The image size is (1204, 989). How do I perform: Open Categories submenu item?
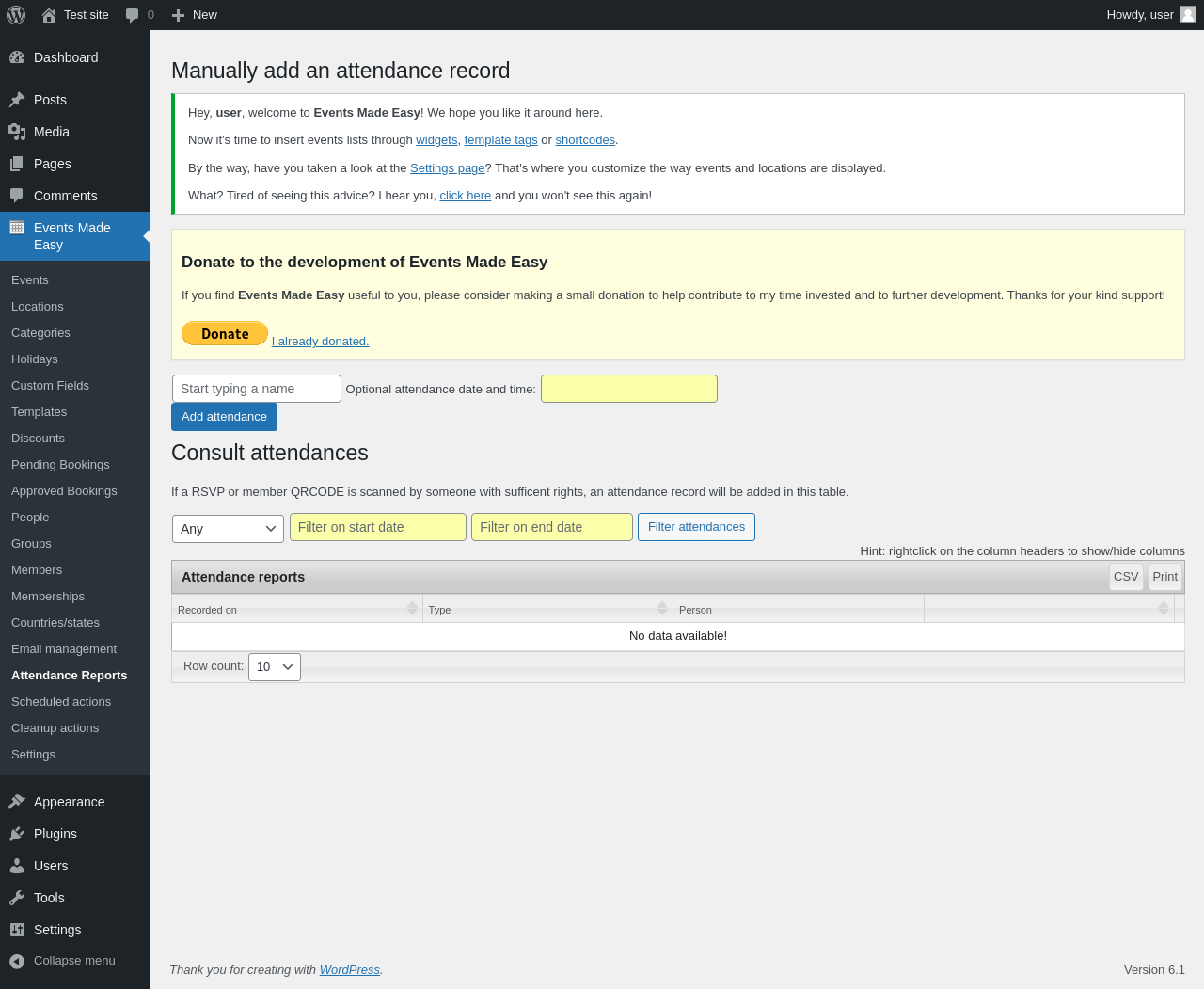pos(40,333)
